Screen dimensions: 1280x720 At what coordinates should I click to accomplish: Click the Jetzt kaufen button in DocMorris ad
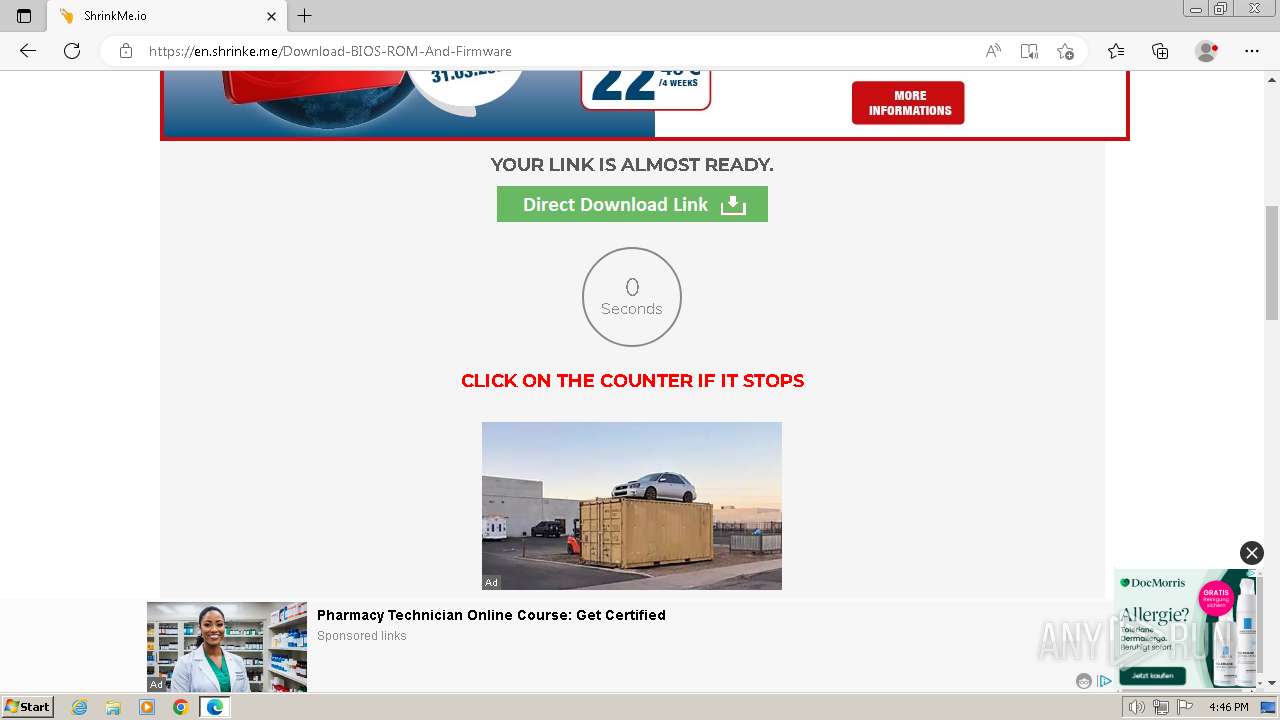1153,676
